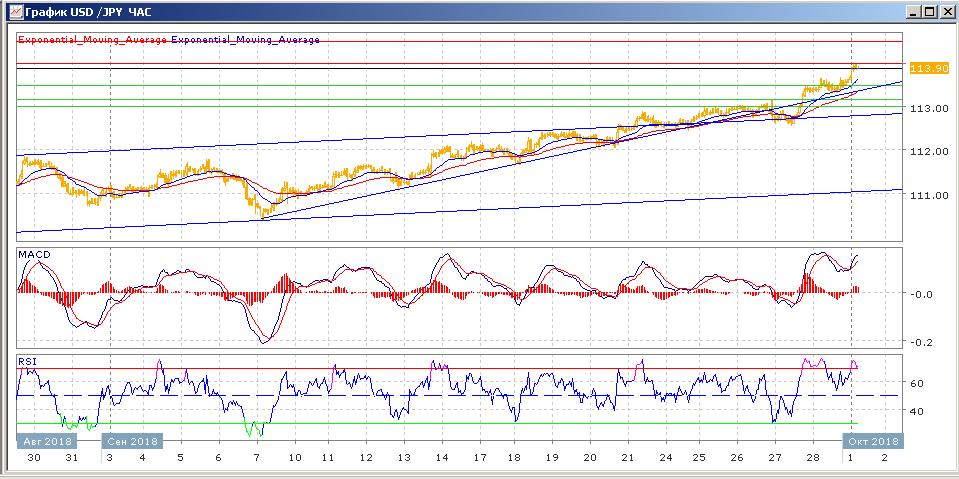Click date label 27 on the time axis
The height and width of the screenshot is (479, 959).
click(x=775, y=458)
